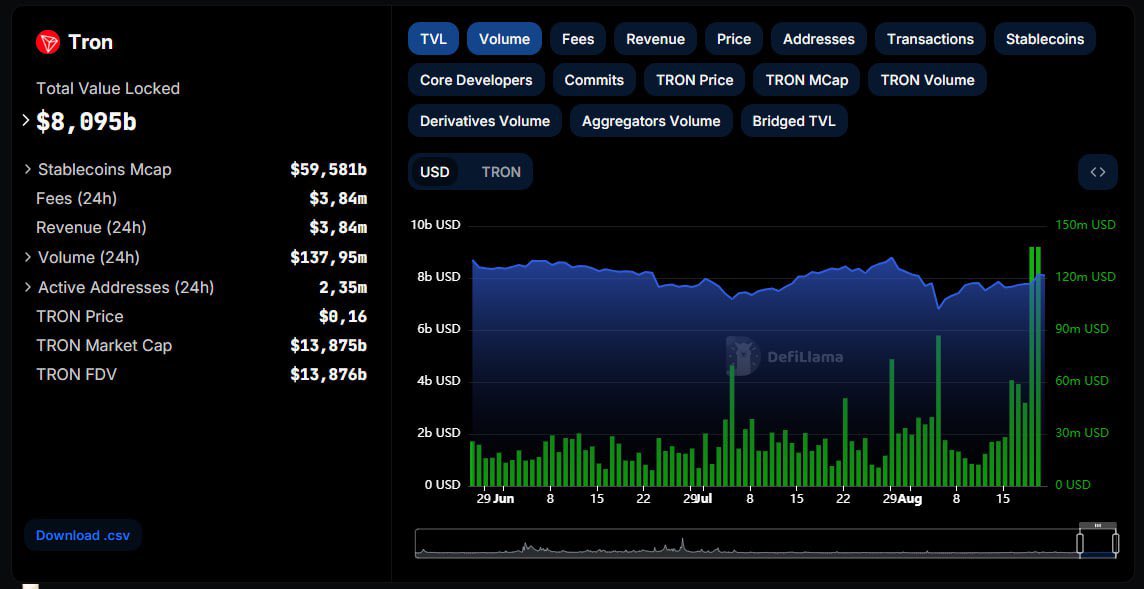The image size is (1144, 589).
Task: Show Aggregators Volume on the chart
Action: click(651, 121)
